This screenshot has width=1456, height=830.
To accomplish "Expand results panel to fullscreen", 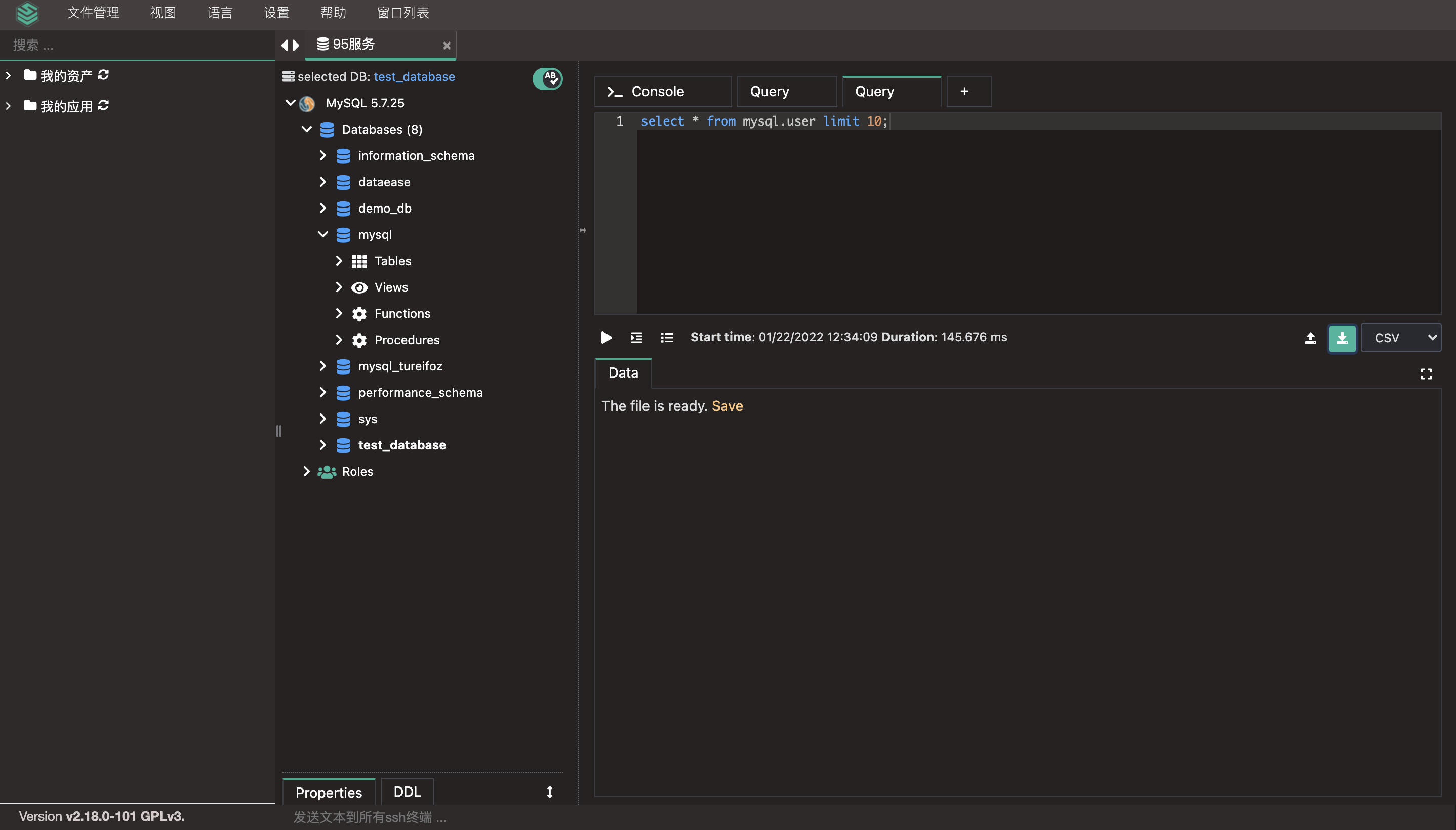I will pos(1426,374).
